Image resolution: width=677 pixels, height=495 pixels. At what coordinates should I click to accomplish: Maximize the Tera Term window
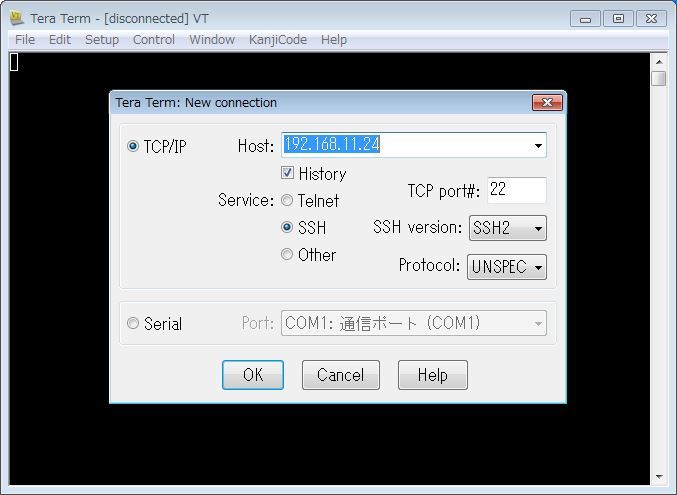(618, 19)
